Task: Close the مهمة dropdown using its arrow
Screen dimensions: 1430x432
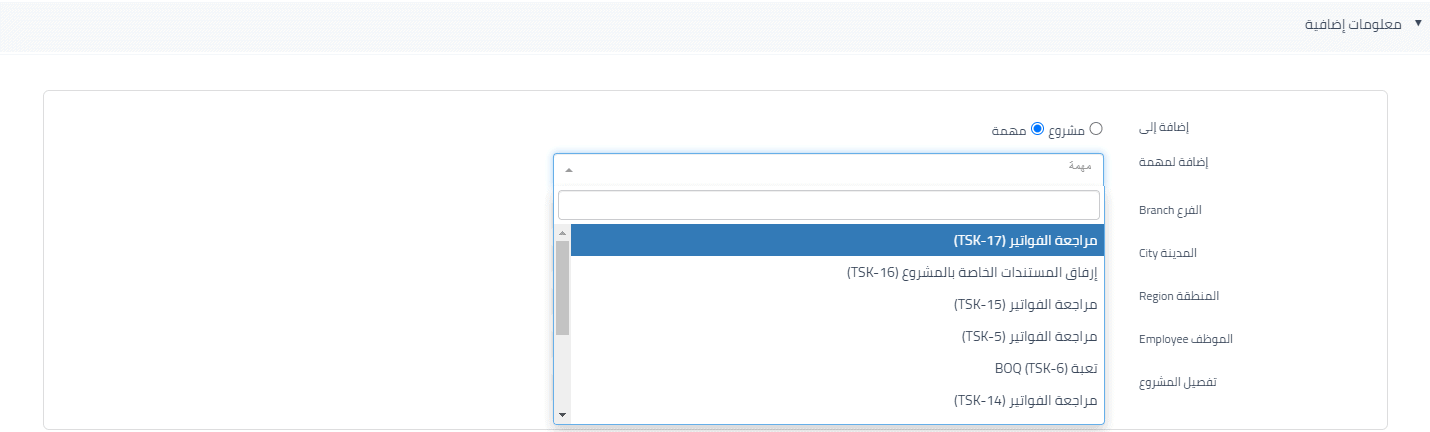Action: pos(568,170)
